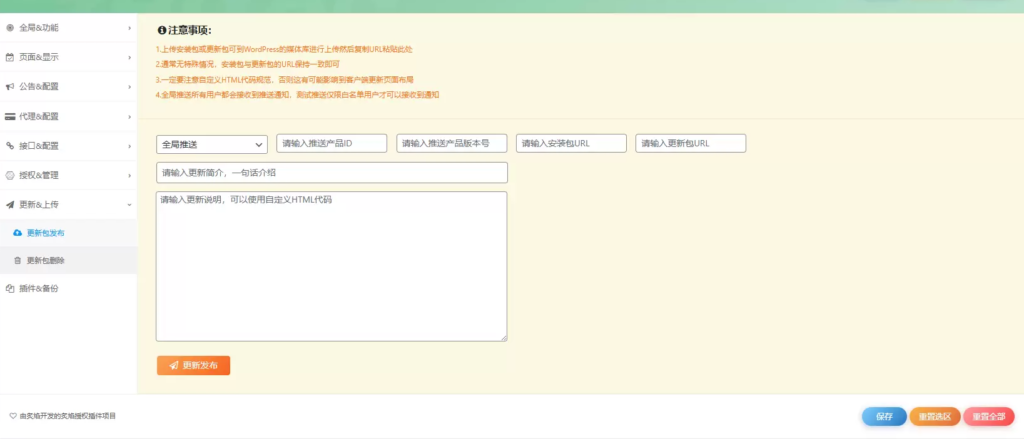Click the 页面&显示 calendar icon

(10, 57)
